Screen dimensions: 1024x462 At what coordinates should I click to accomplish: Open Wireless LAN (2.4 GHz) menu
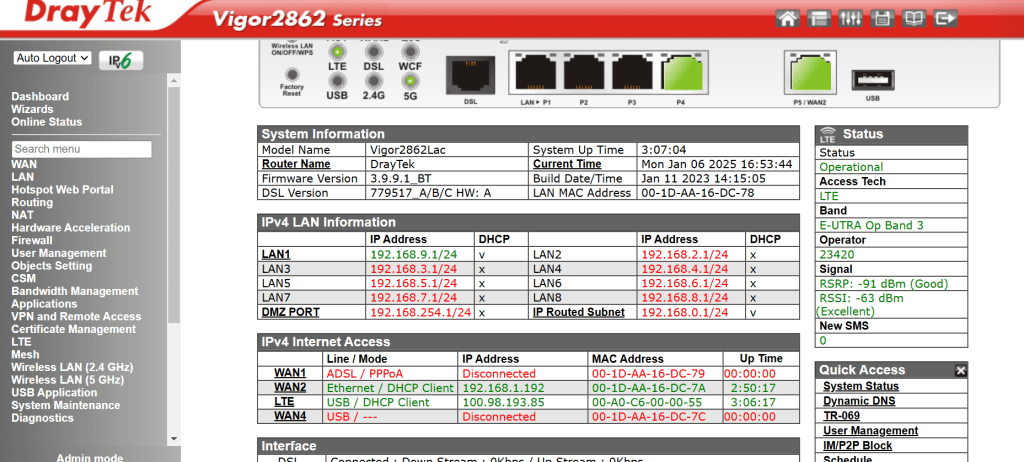(x=72, y=367)
